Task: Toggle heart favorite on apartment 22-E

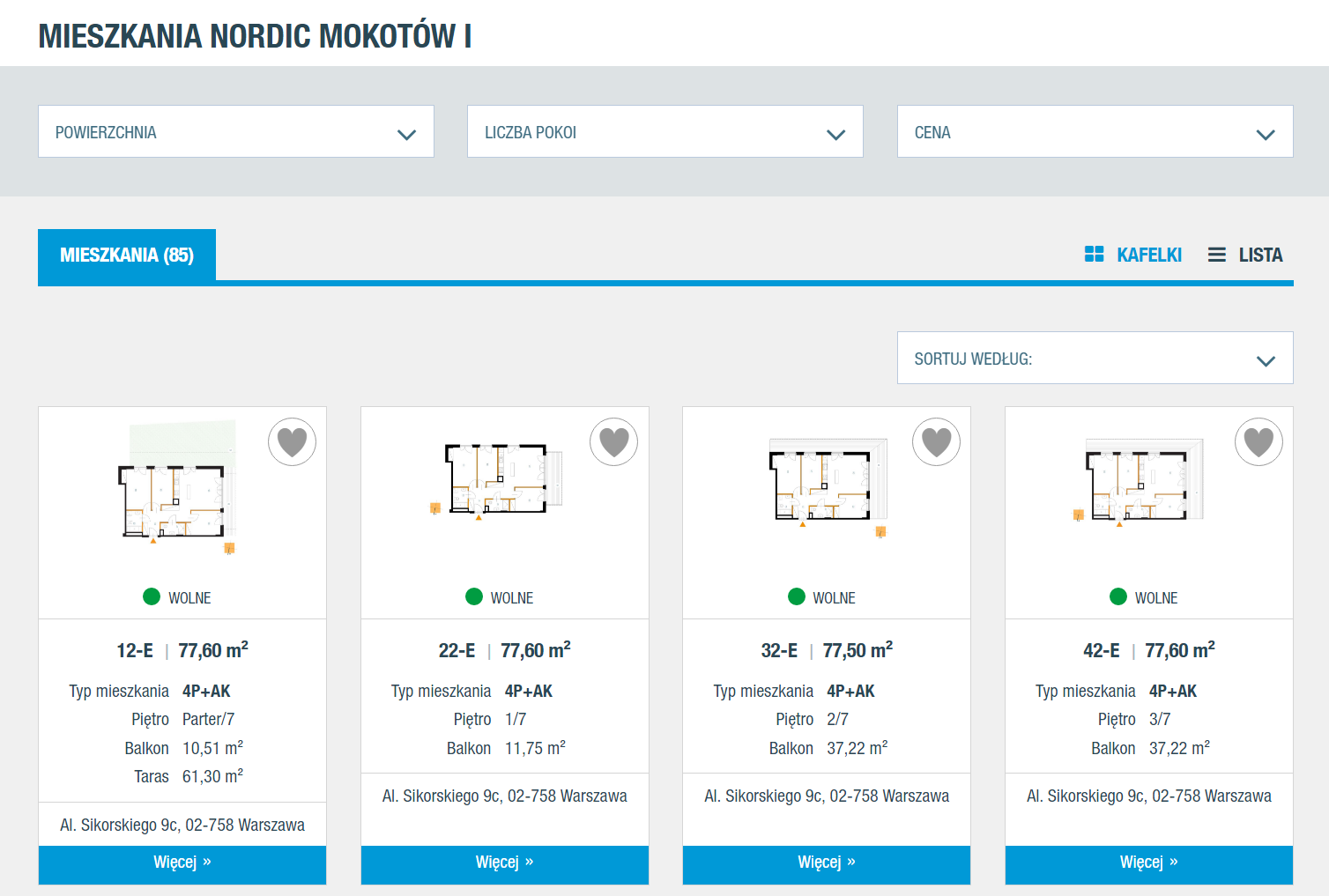Action: [613, 441]
